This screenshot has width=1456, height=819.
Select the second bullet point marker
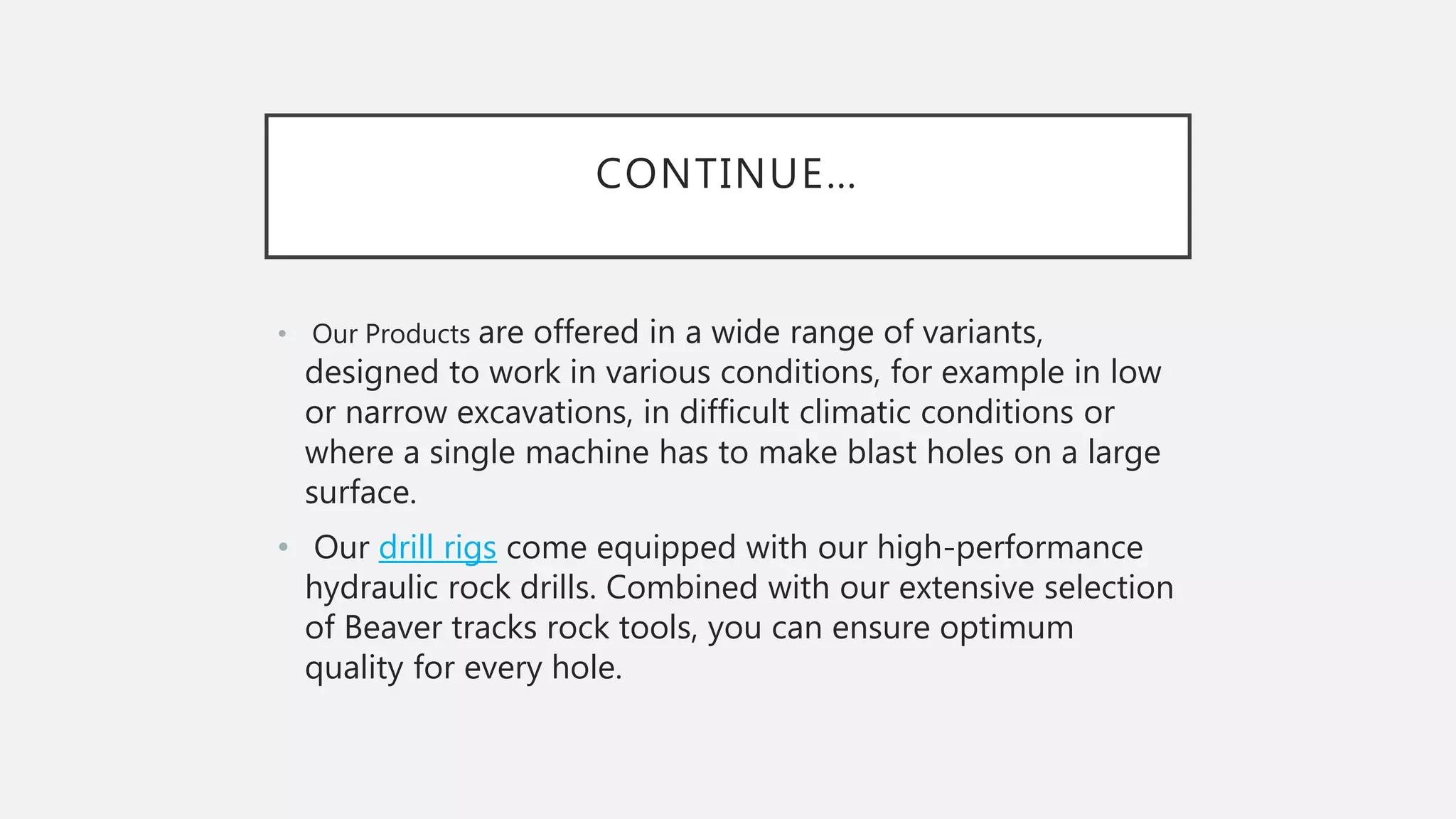[284, 547]
